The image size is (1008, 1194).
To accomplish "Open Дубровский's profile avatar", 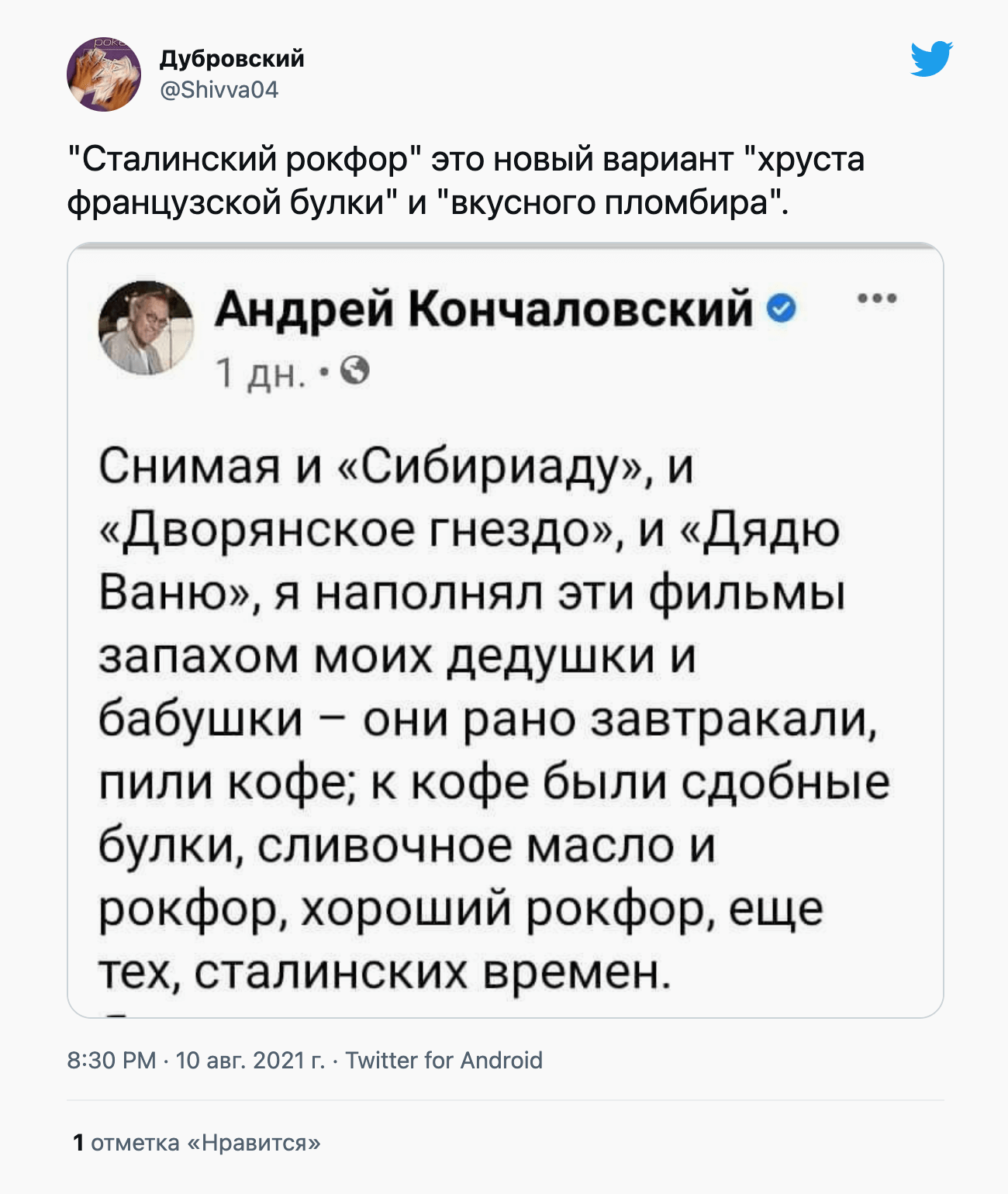I will point(104,74).
